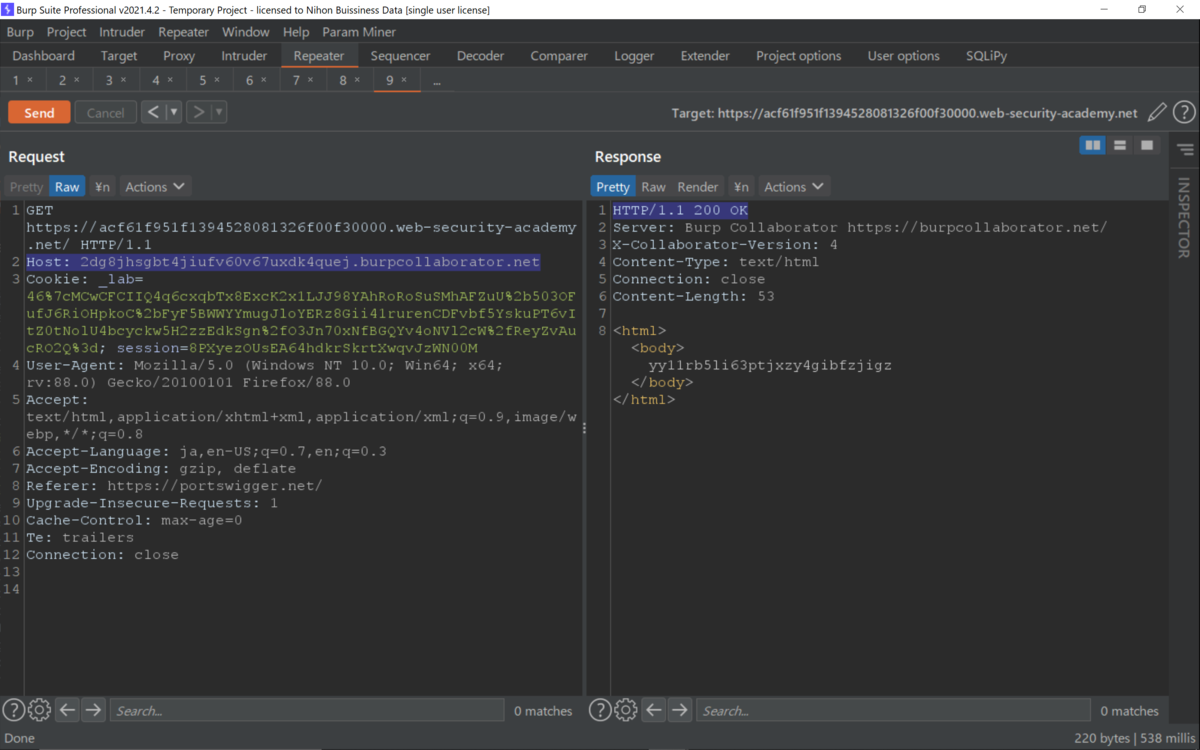Switch to the Target tab
This screenshot has height=750, width=1200.
[119, 56]
